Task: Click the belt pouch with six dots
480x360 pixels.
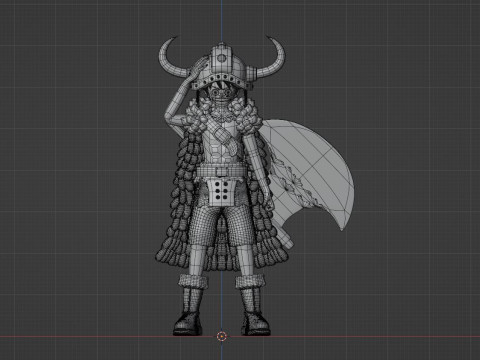Action: point(221,192)
